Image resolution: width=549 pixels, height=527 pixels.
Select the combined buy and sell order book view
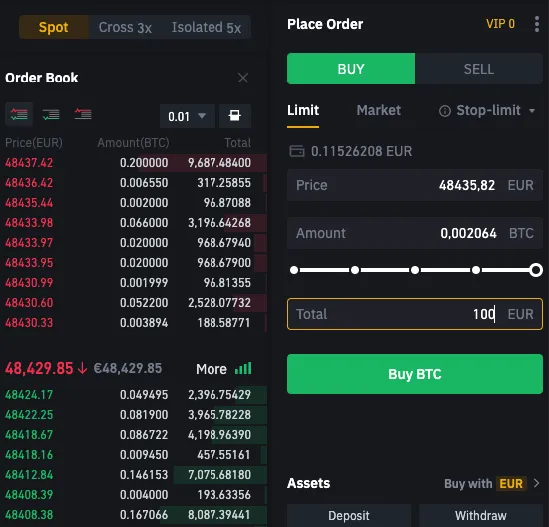(19, 114)
